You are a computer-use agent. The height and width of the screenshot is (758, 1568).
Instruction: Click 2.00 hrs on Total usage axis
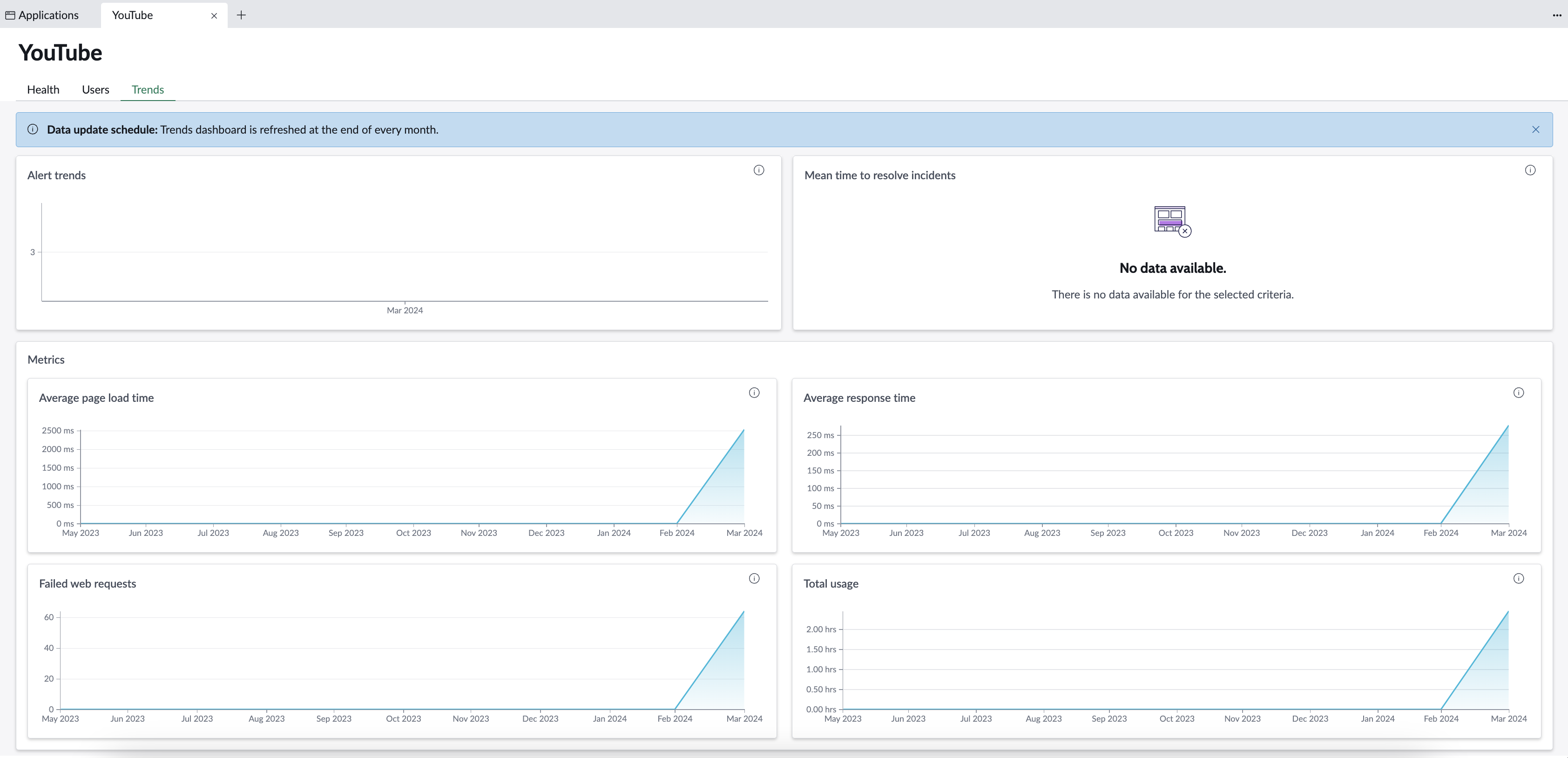pos(821,629)
